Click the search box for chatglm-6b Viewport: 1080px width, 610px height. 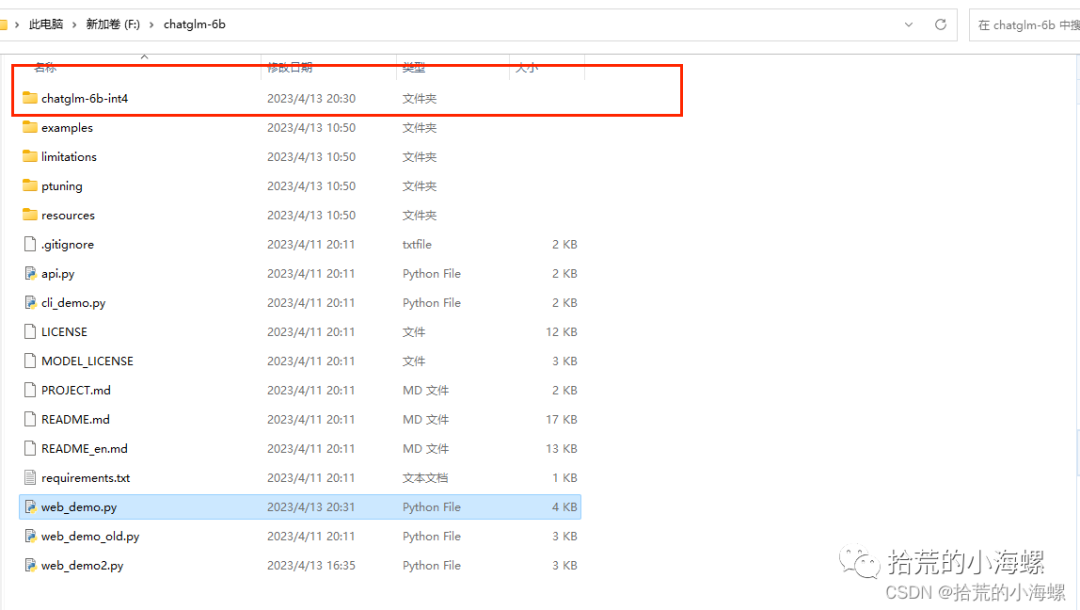[1025, 25]
